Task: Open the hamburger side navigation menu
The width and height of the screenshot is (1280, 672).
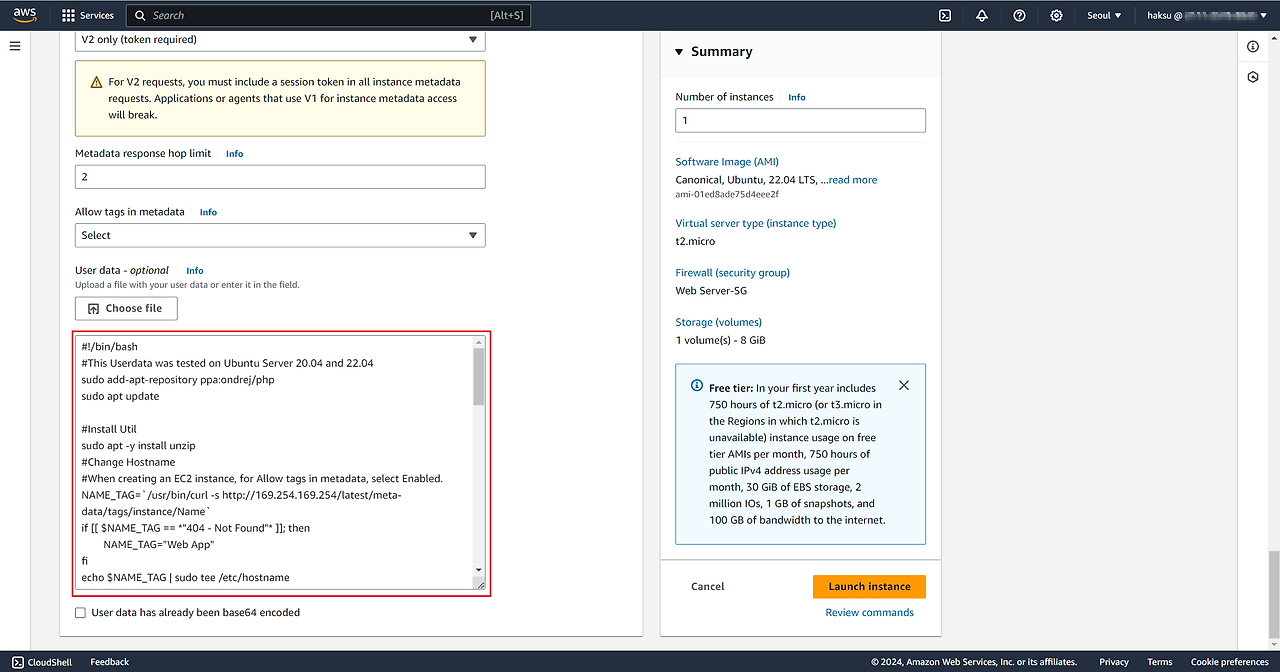Action: [x=15, y=46]
